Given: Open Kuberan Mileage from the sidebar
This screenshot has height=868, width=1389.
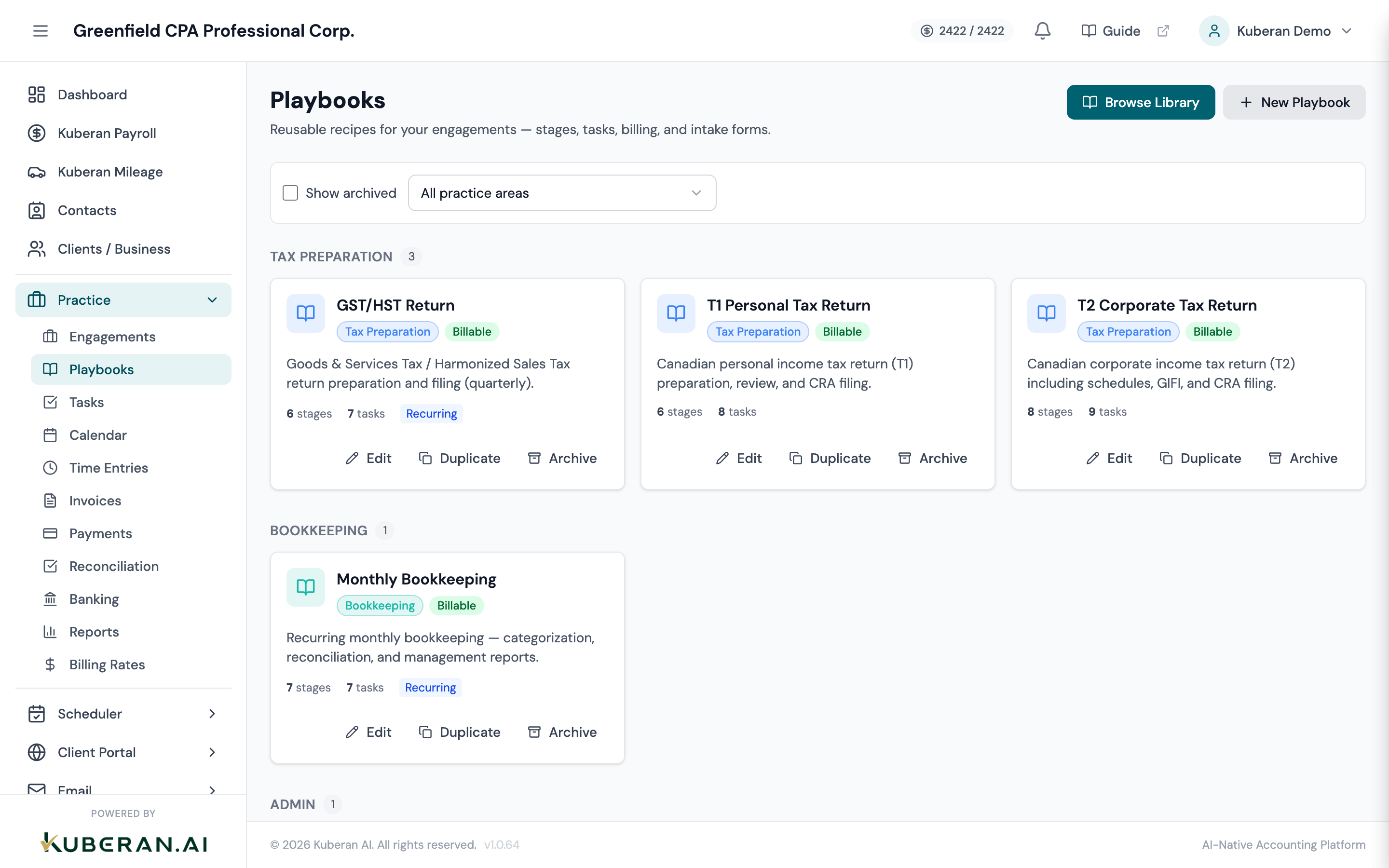Looking at the screenshot, I should pyautogui.click(x=123, y=172).
